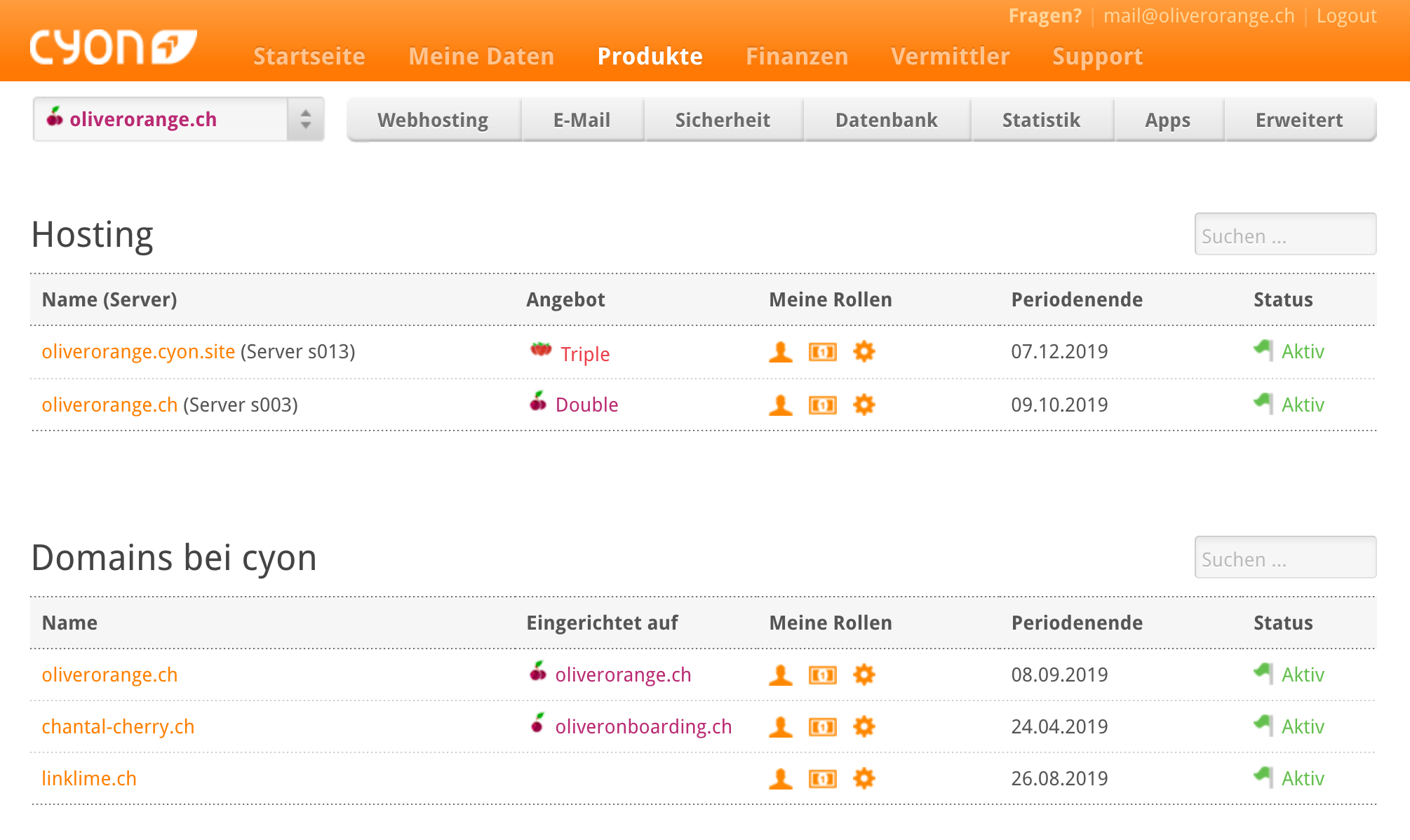1410x840 pixels.
Task: Open the oliverorange.ch account selector dropdown
Action: 178,120
